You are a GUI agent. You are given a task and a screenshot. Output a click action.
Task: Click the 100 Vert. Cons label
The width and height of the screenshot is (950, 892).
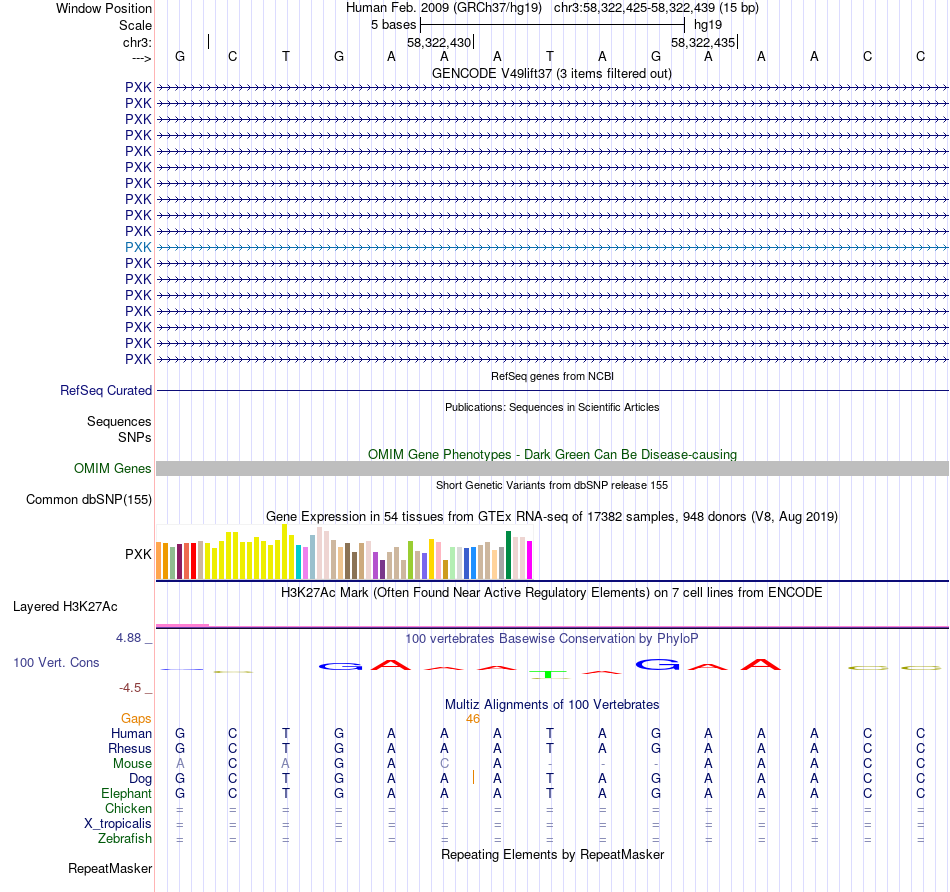(x=56, y=662)
